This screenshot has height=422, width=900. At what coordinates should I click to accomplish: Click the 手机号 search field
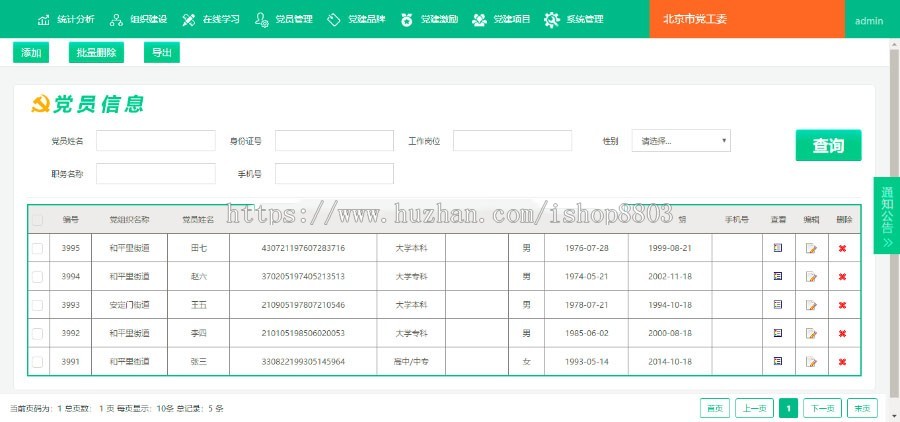coord(334,173)
